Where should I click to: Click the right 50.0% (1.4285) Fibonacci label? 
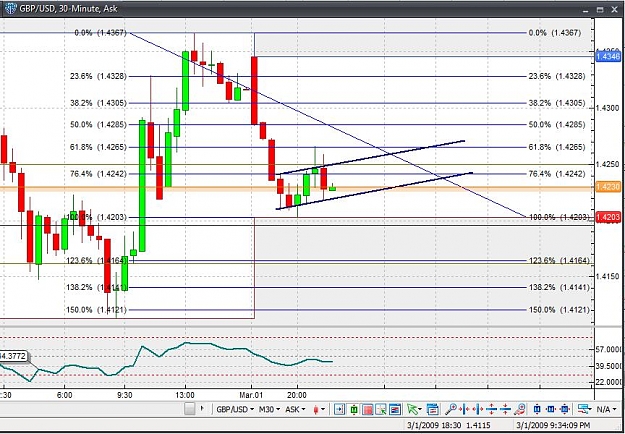click(x=557, y=124)
